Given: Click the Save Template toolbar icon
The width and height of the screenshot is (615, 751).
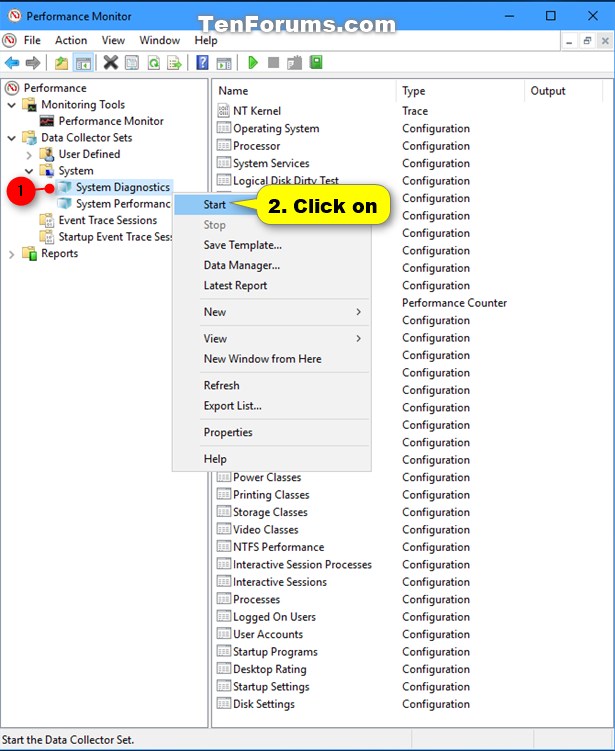Looking at the screenshot, I should click(x=295, y=63).
